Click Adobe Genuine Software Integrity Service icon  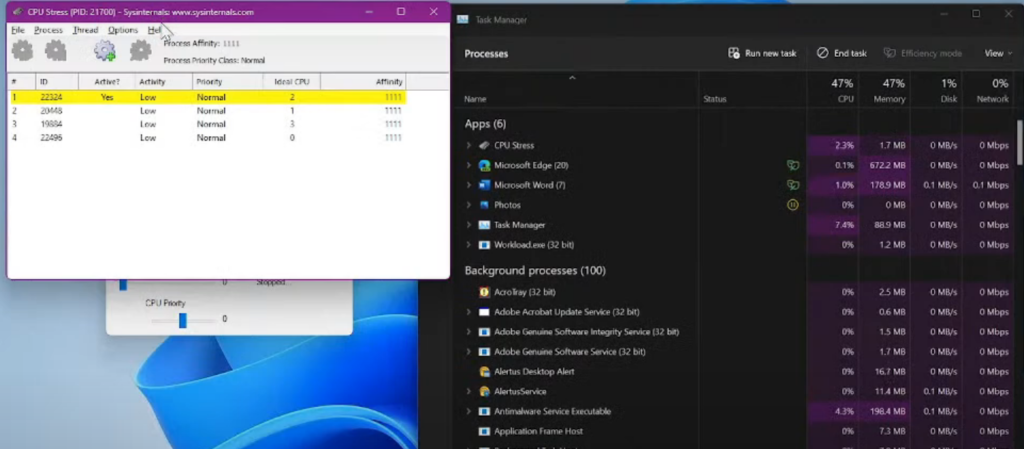pyautogui.click(x=484, y=332)
